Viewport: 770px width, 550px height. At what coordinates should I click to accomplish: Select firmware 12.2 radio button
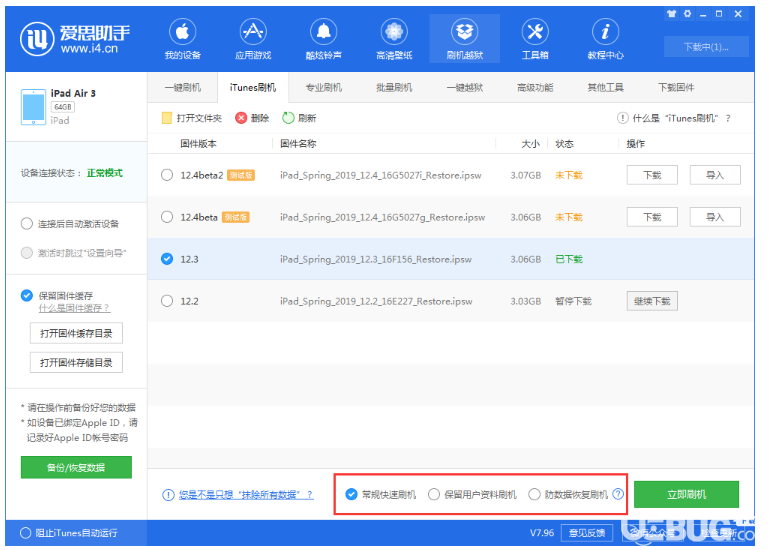click(x=167, y=301)
